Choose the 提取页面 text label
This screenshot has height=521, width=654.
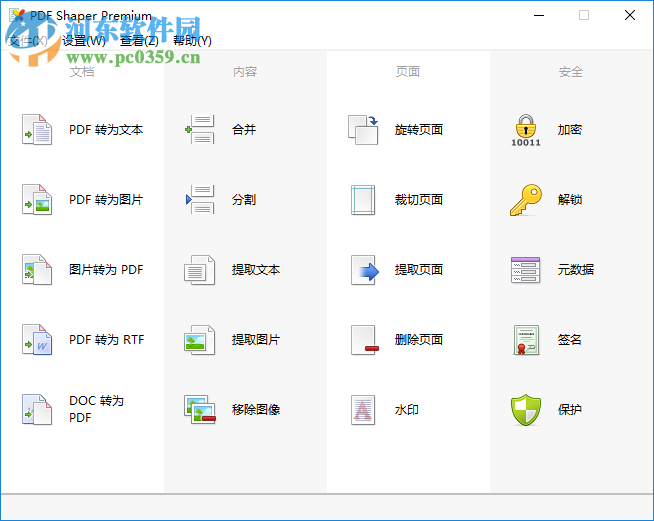419,270
